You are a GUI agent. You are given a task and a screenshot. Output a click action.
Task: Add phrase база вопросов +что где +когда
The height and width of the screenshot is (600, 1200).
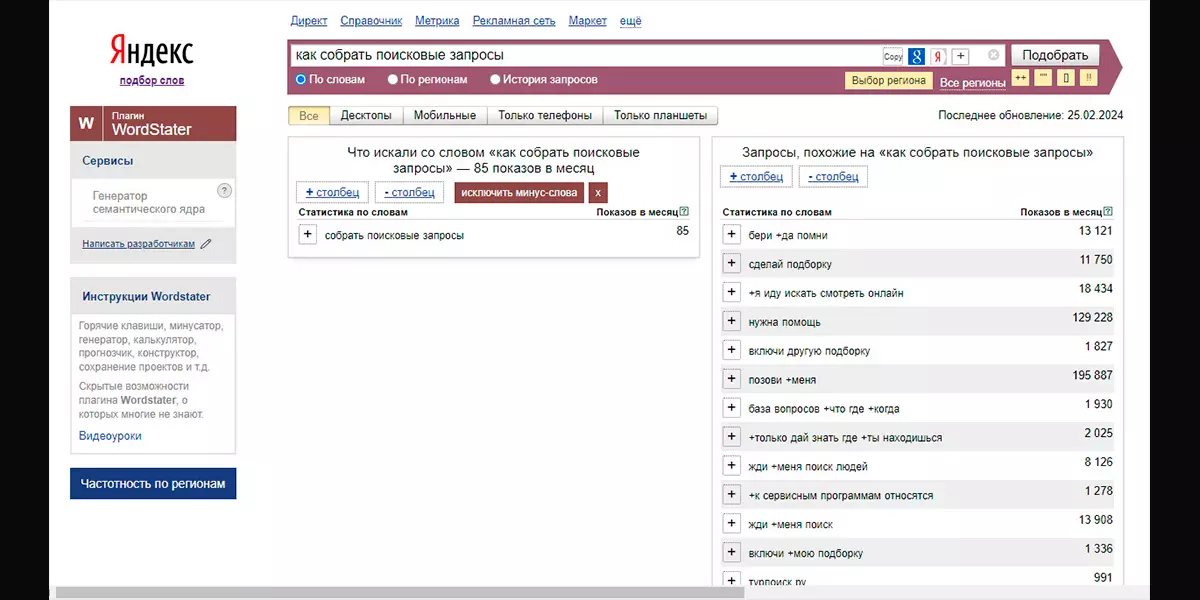coord(732,408)
